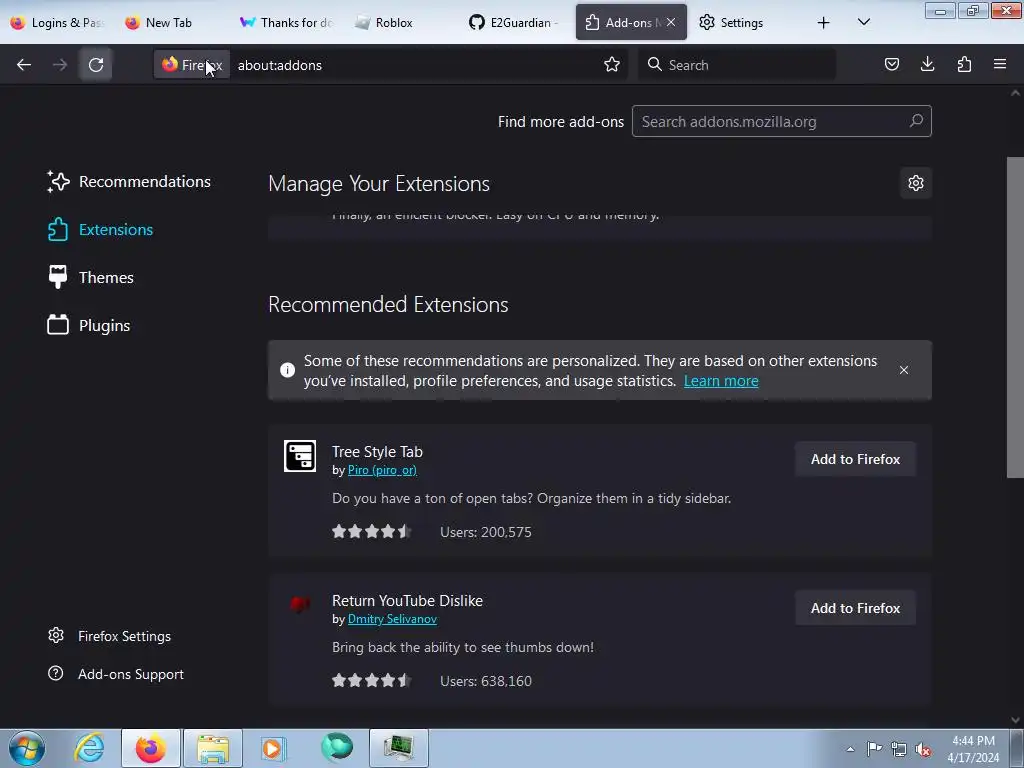The width and height of the screenshot is (1024, 768).
Task: Open Recommendations in the sidebar
Action: pyautogui.click(x=129, y=182)
